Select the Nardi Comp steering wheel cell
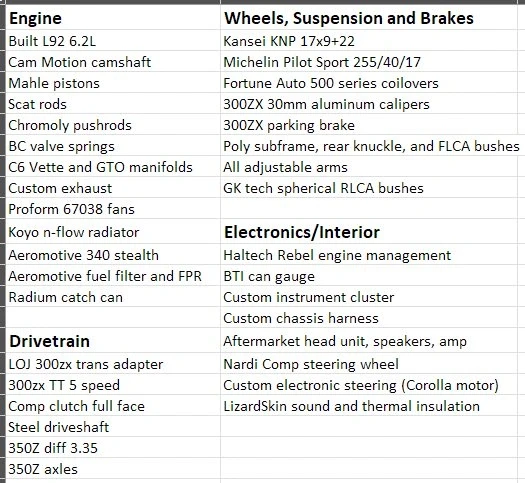525x483 pixels. click(x=369, y=364)
